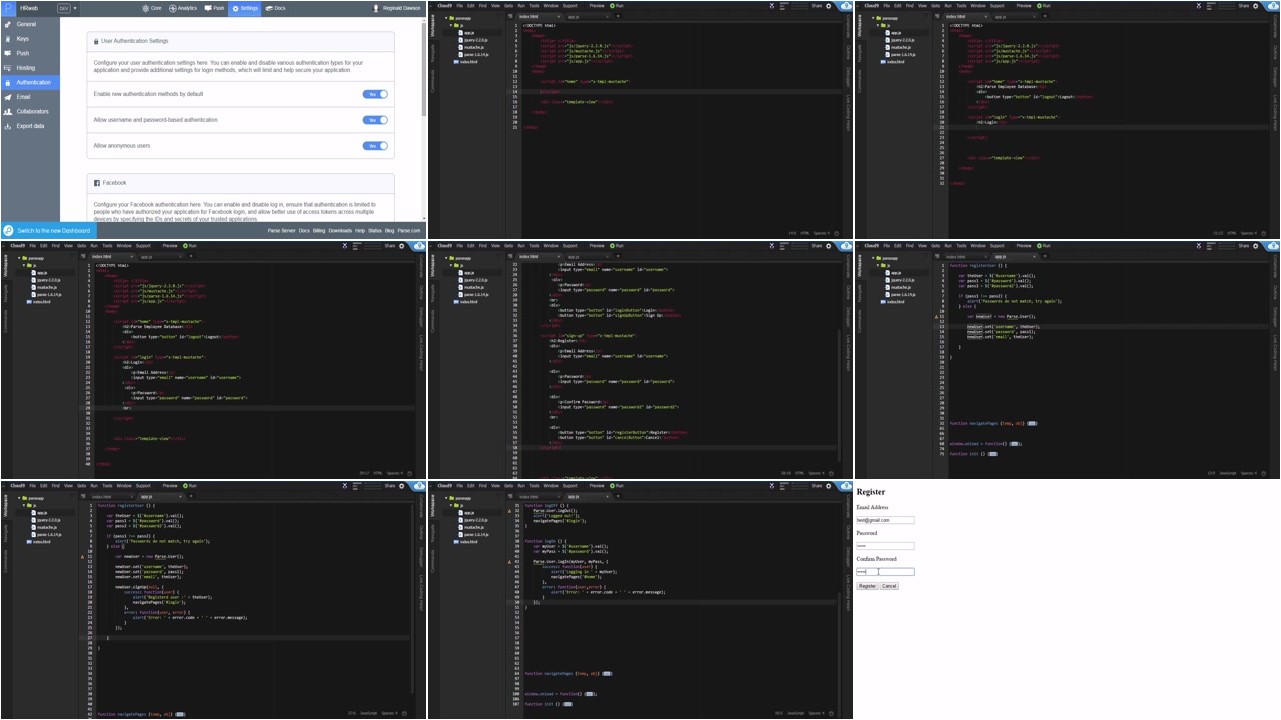
Task: Open Collaborators in Parse sidebar
Action: coord(30,111)
